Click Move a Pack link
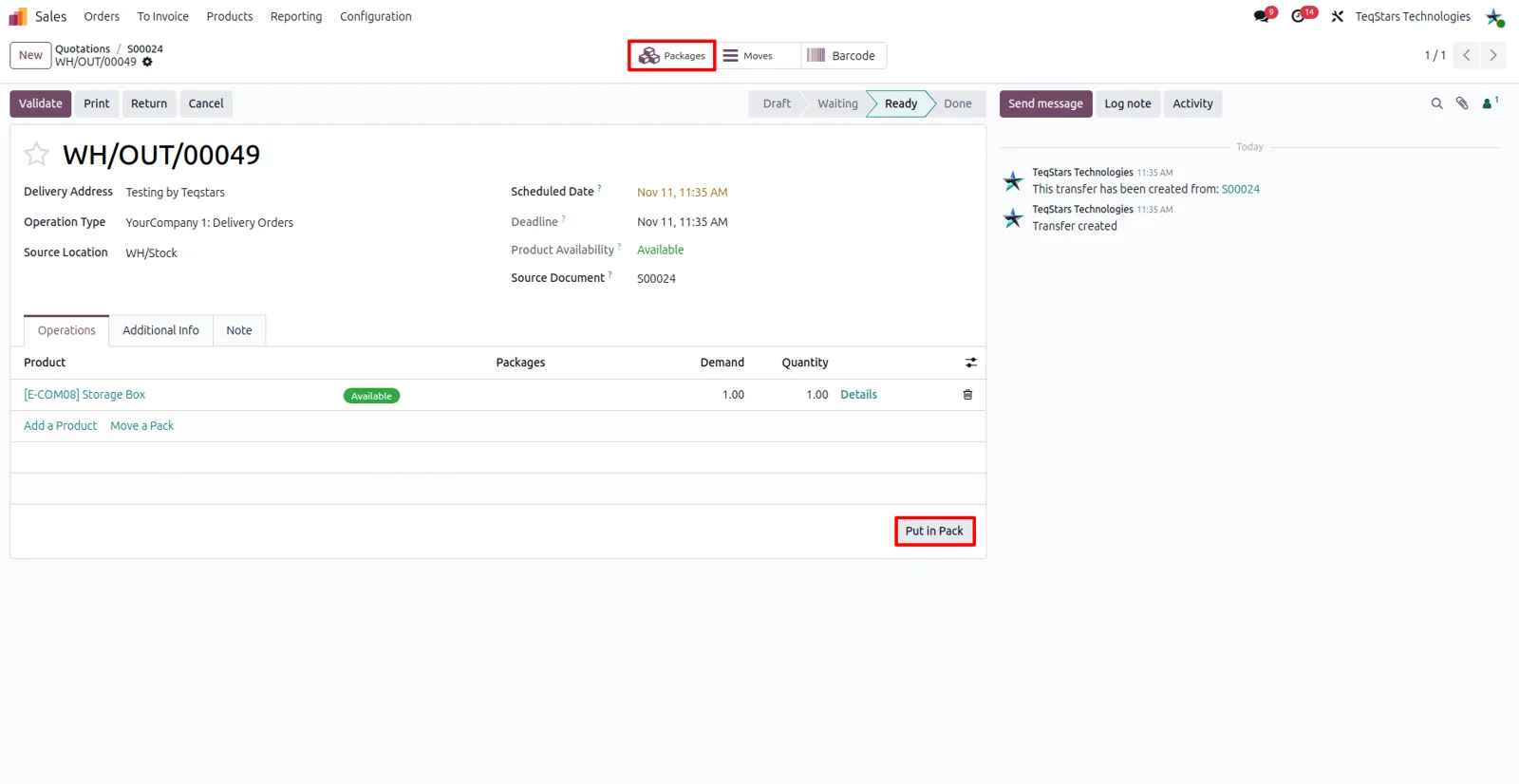This screenshot has height=784, width=1519. 142,426
